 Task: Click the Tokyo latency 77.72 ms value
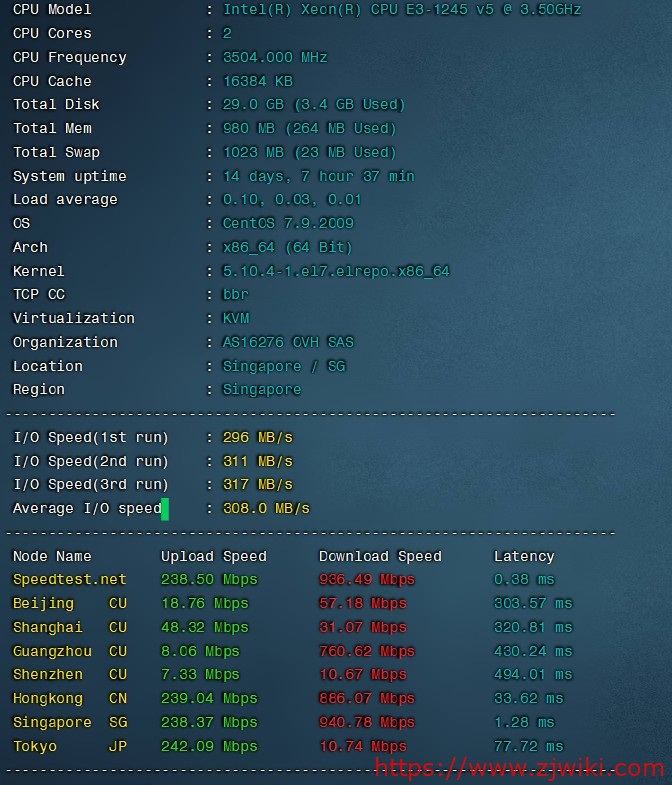click(528, 747)
